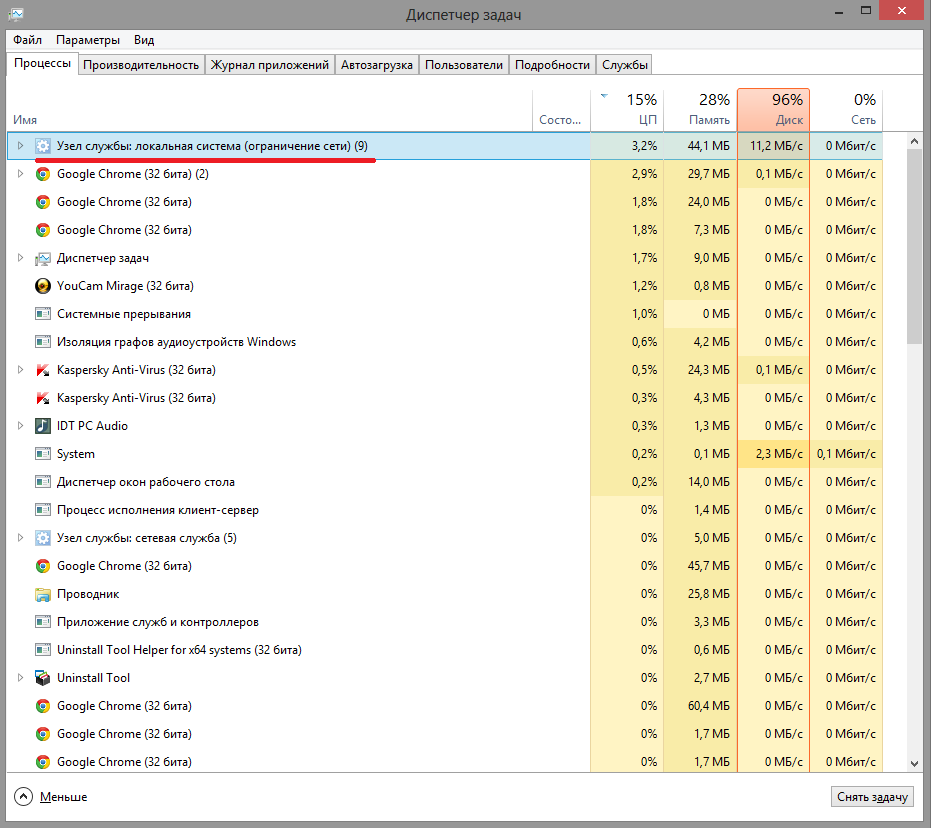Click Kaspersky icon with 0,5% CPU
The image size is (931, 828).
[43, 370]
